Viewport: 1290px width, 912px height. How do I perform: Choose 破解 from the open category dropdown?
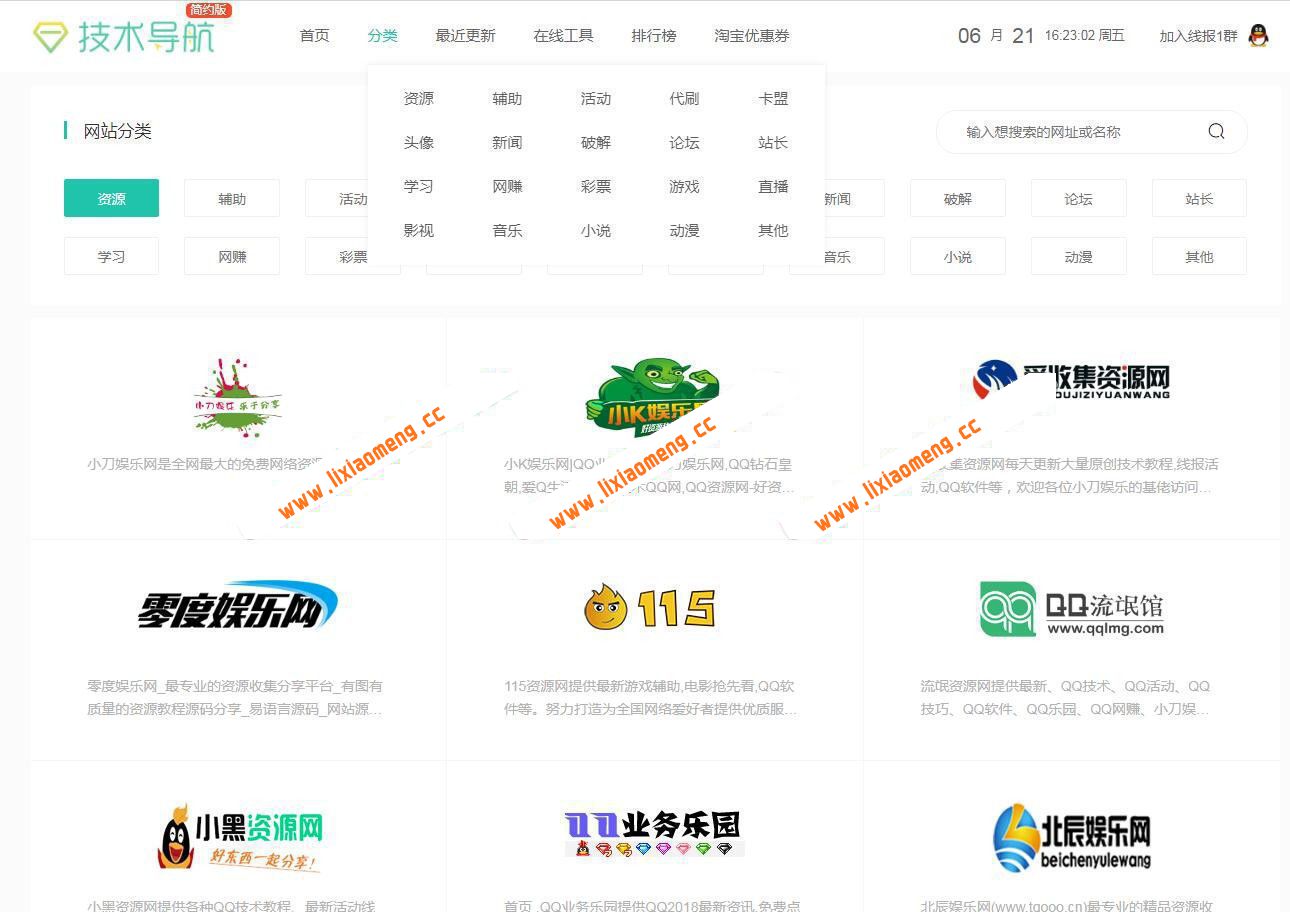click(x=595, y=142)
